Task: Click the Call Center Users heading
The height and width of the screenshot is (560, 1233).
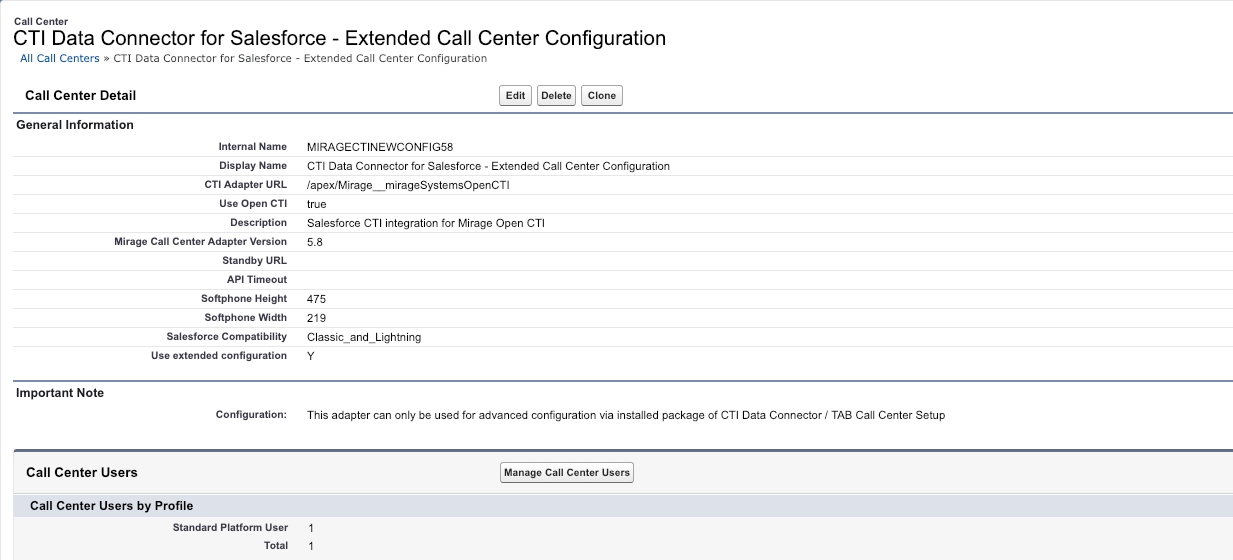Action: (x=82, y=473)
